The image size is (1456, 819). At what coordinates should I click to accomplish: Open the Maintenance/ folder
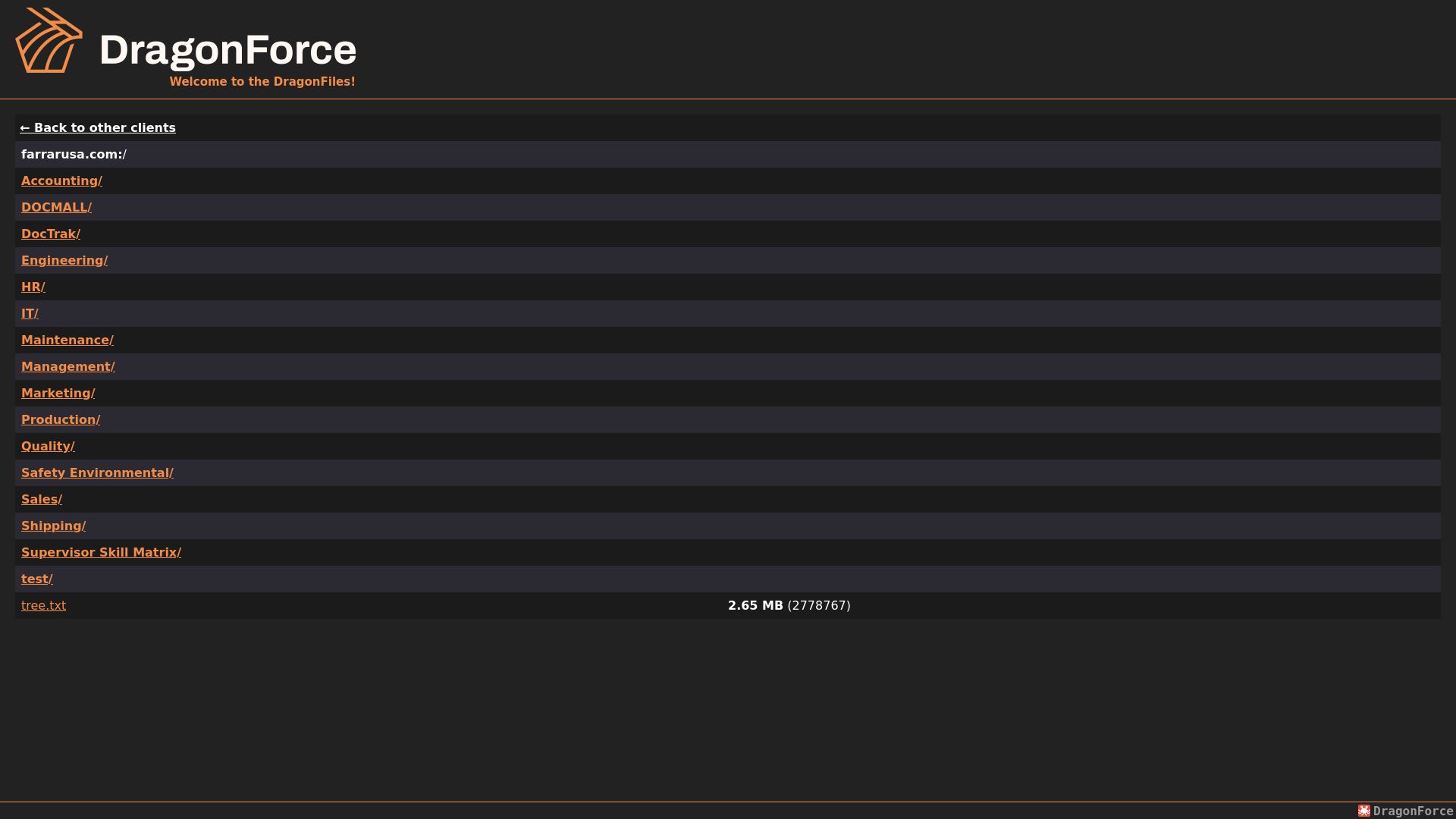(67, 340)
